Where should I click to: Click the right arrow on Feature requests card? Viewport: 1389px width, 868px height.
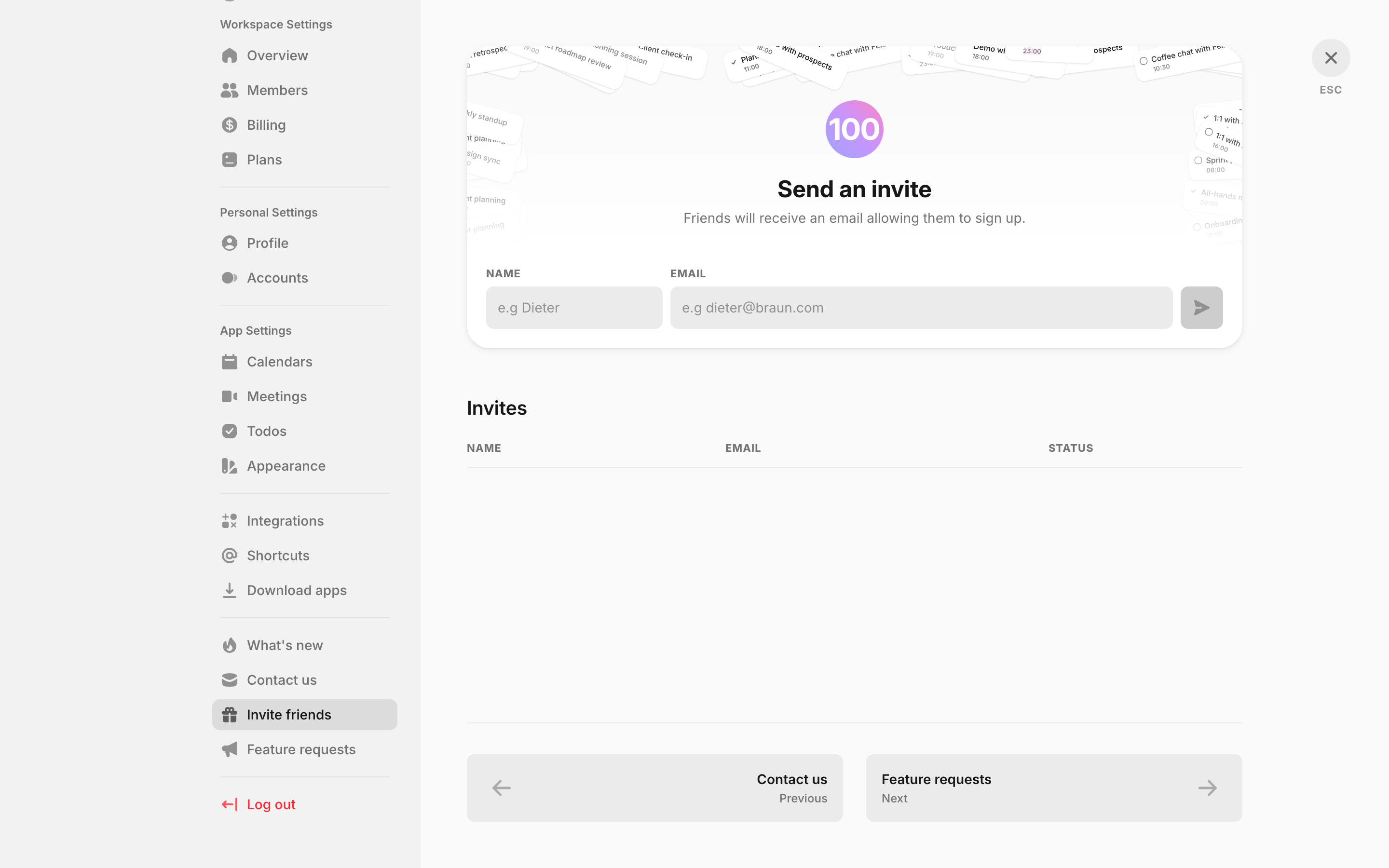[x=1208, y=787]
